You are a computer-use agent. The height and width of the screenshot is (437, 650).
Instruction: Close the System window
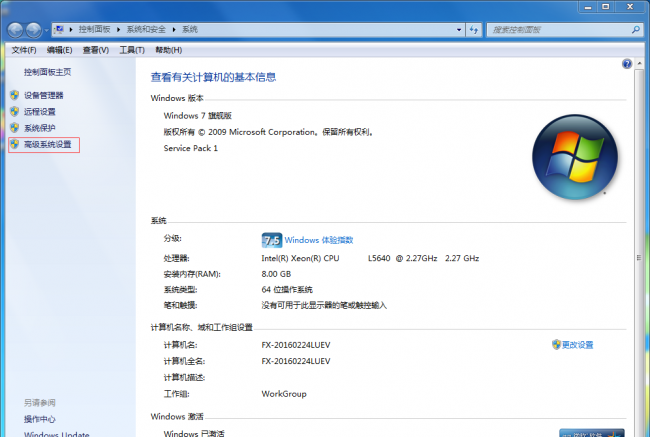pyautogui.click(x=630, y=7)
